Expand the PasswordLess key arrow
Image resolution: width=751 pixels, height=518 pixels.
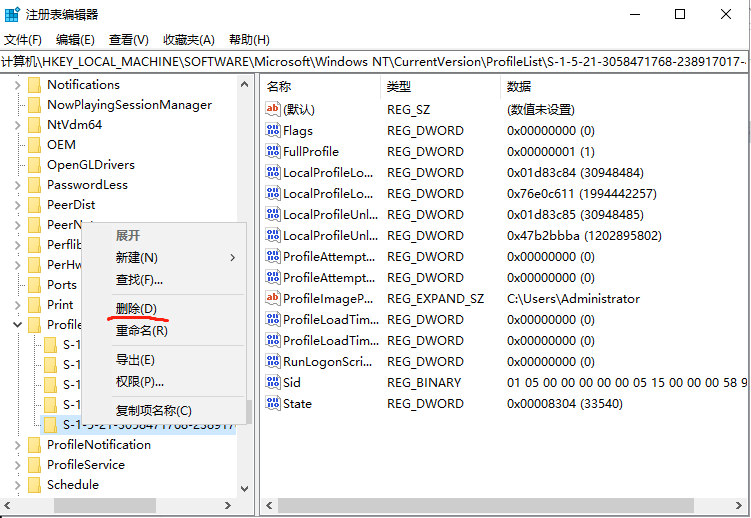(17, 185)
